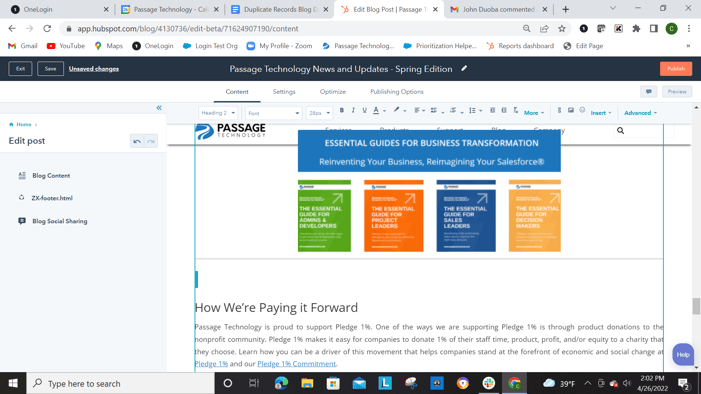Bookmark this page with star icon
Viewport: 701px width, 394px height.
point(562,29)
